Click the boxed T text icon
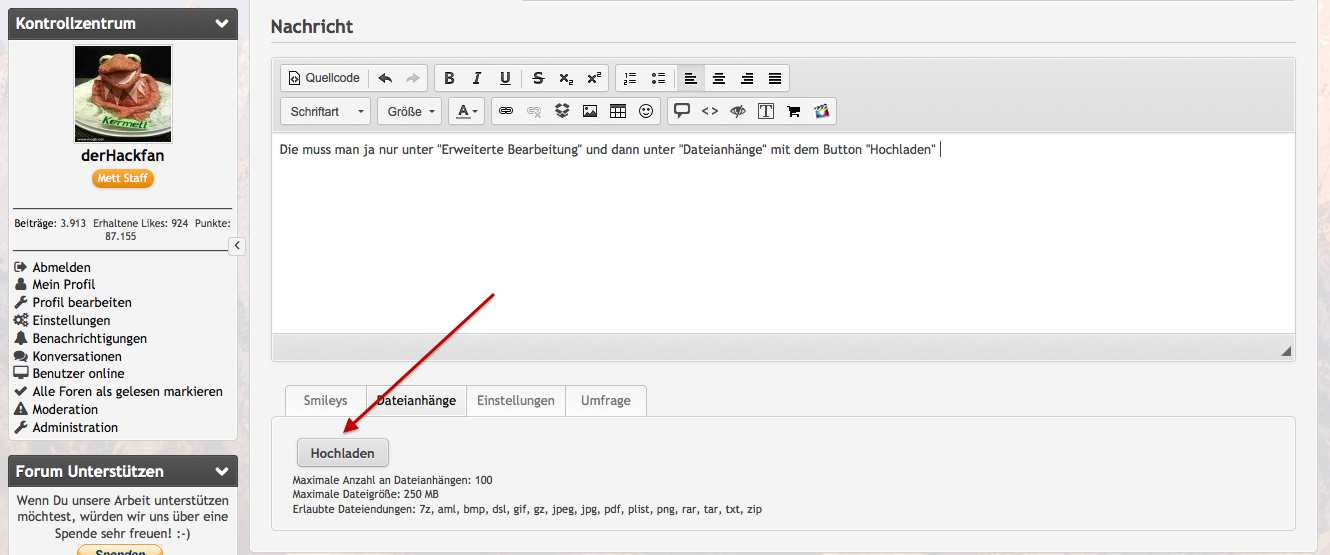Image resolution: width=1330 pixels, height=555 pixels. pyautogui.click(x=766, y=111)
